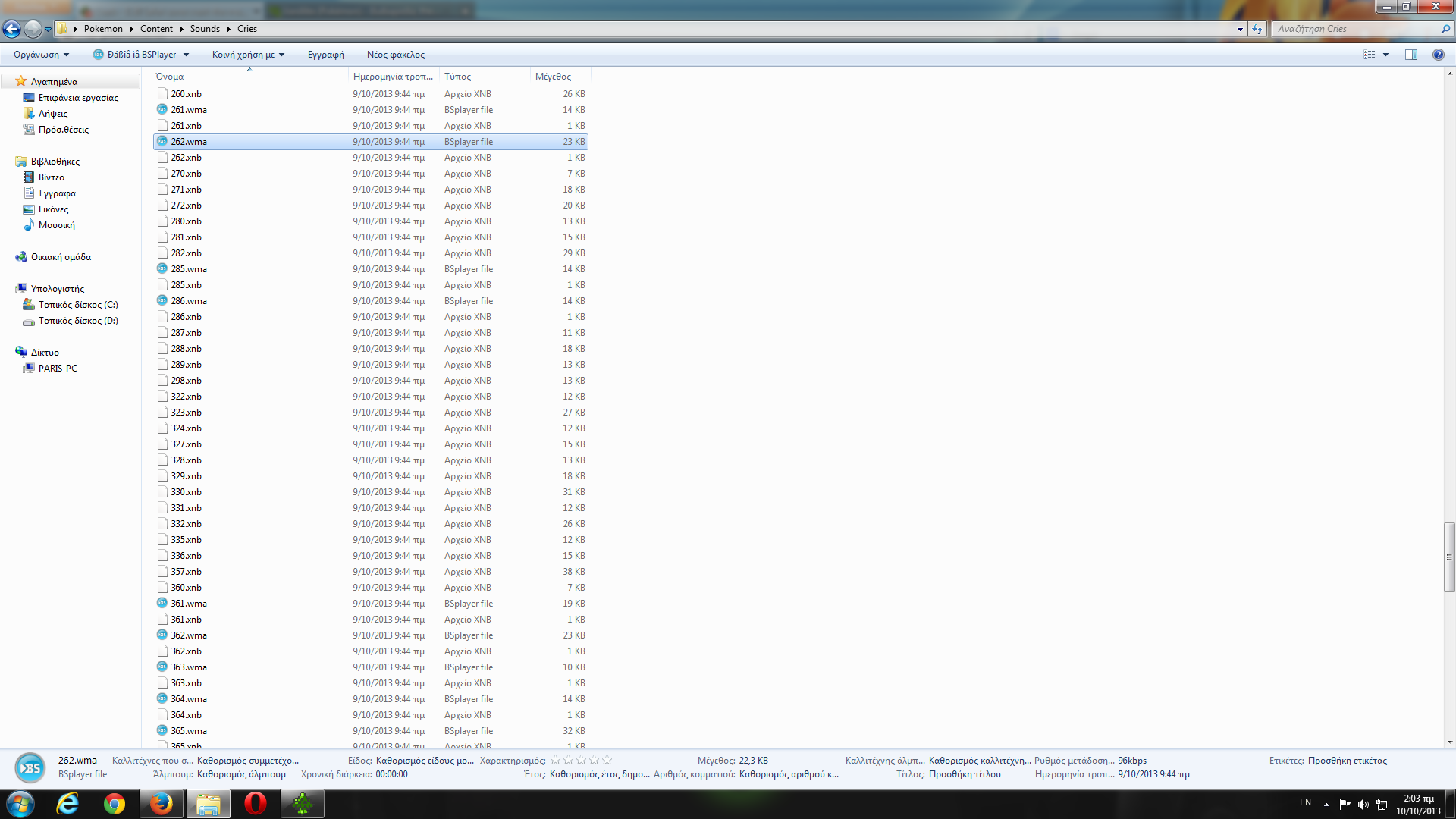Expand the Content breadcrumb arrow
1456x819 pixels.
coord(181,29)
